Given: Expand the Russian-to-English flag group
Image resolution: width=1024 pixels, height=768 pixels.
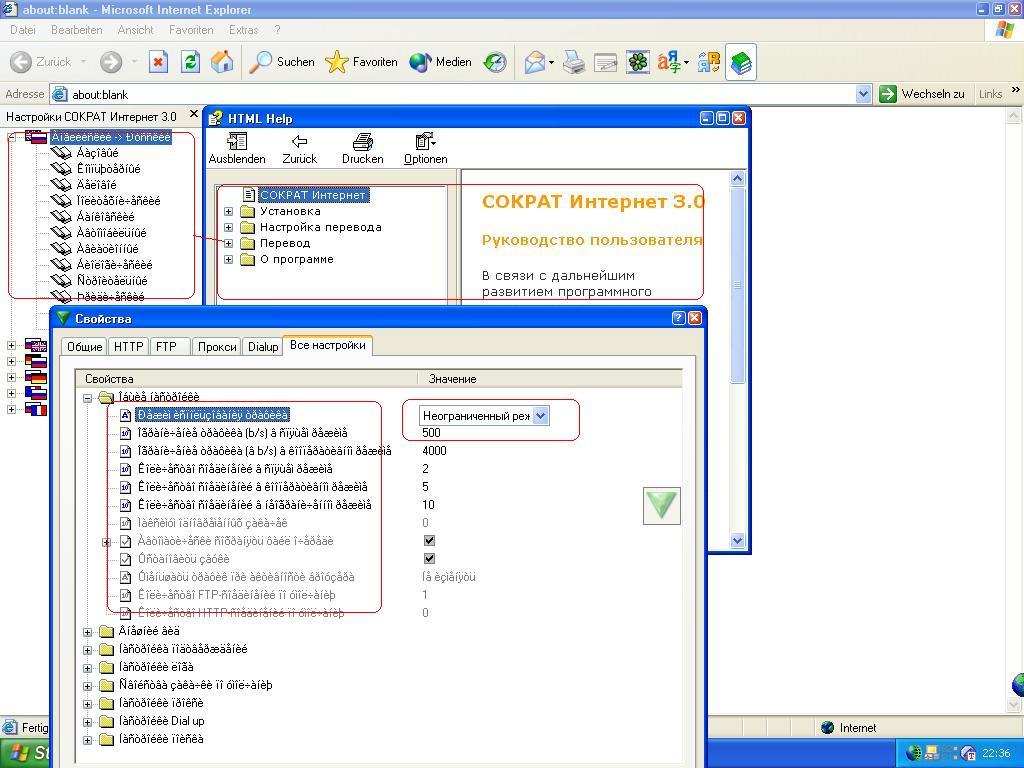Looking at the screenshot, I should (11, 345).
